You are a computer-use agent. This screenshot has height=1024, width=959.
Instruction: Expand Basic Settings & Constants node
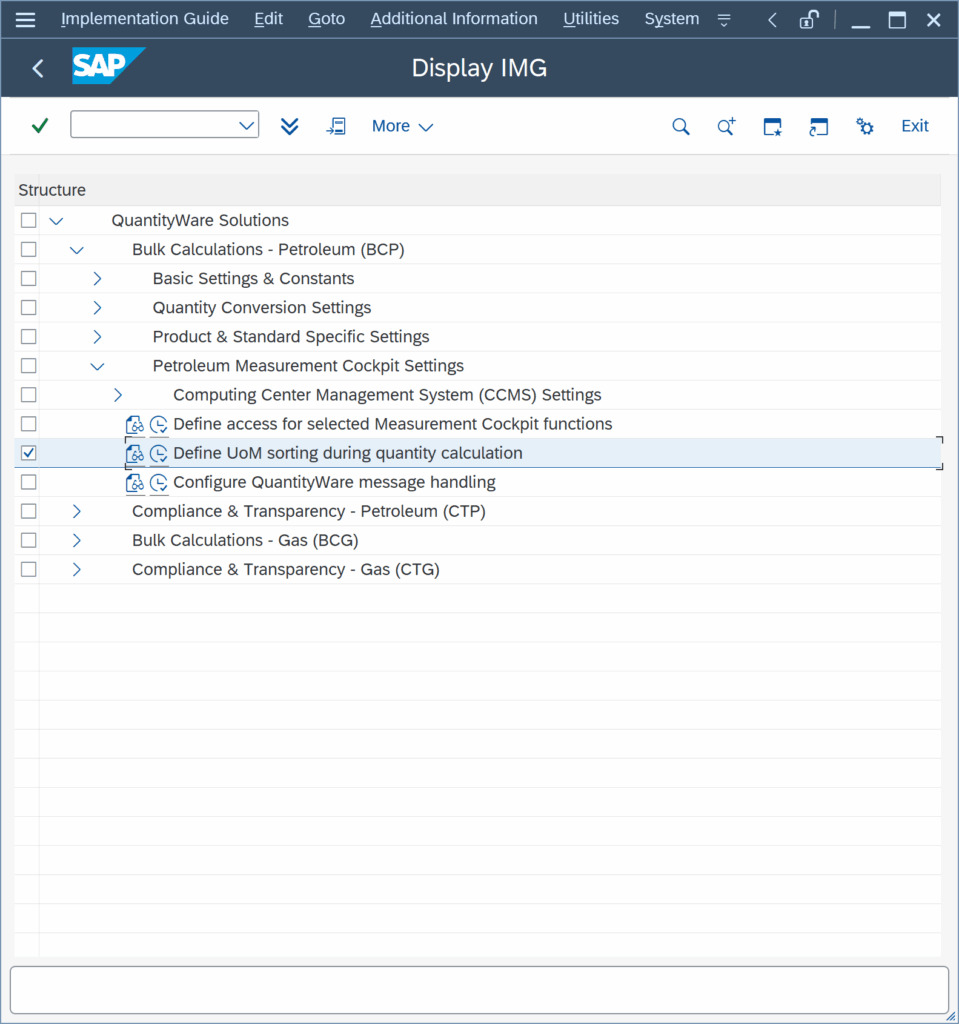click(97, 279)
